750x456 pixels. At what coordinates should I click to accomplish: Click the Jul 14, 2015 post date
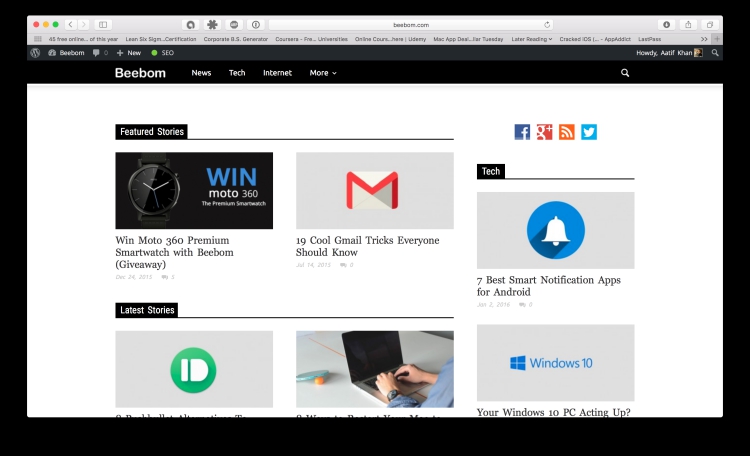[x=313, y=265]
